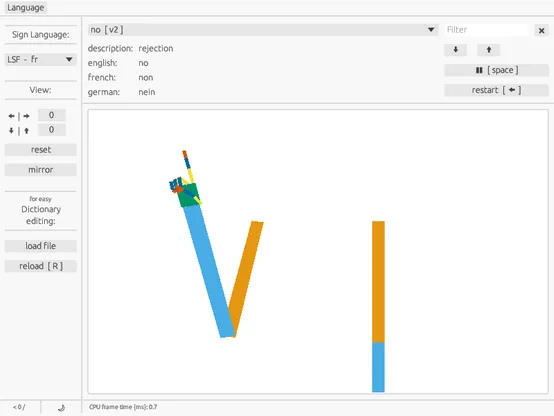This screenshot has height=416, width=554.
Task: Reload the dictionary with reload [R]
Action: click(41, 266)
